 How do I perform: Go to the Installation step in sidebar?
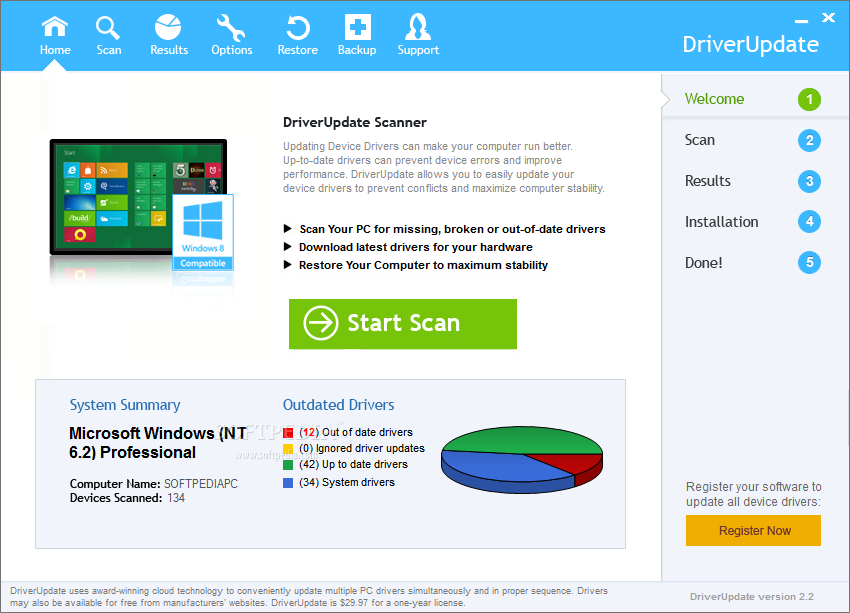722,222
